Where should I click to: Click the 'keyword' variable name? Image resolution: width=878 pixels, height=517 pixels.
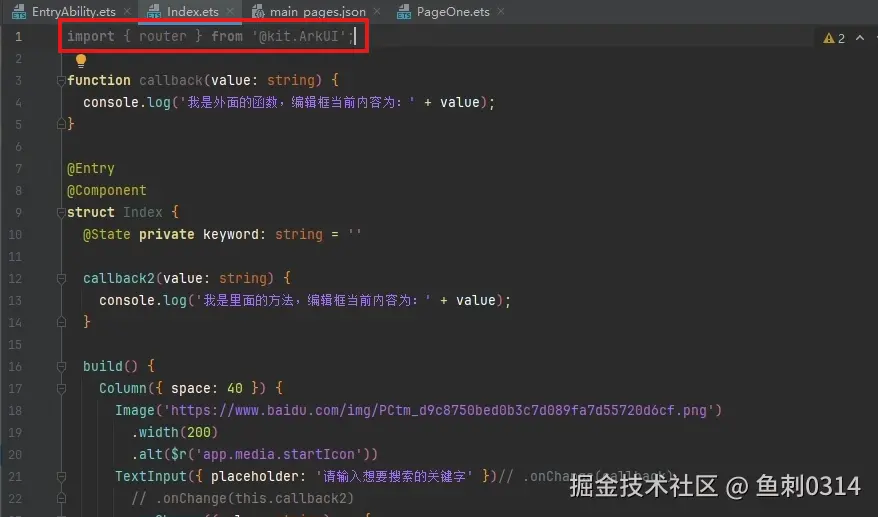point(231,234)
